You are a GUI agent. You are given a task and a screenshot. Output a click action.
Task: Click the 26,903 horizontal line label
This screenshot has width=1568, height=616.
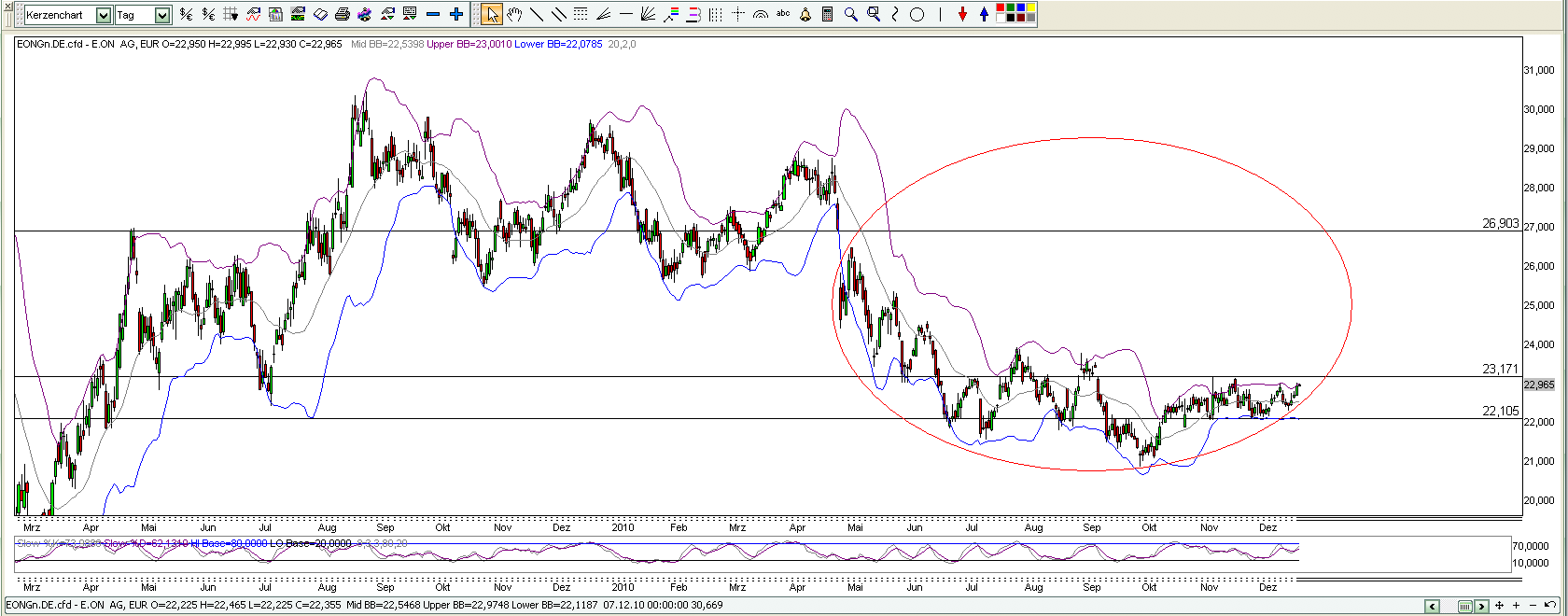pos(1500,223)
